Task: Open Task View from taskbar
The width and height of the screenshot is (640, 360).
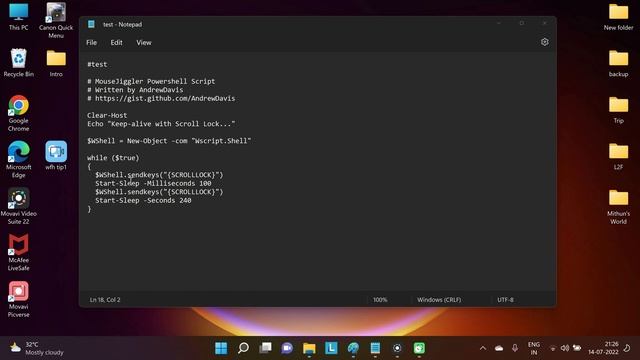Action: 265,348
